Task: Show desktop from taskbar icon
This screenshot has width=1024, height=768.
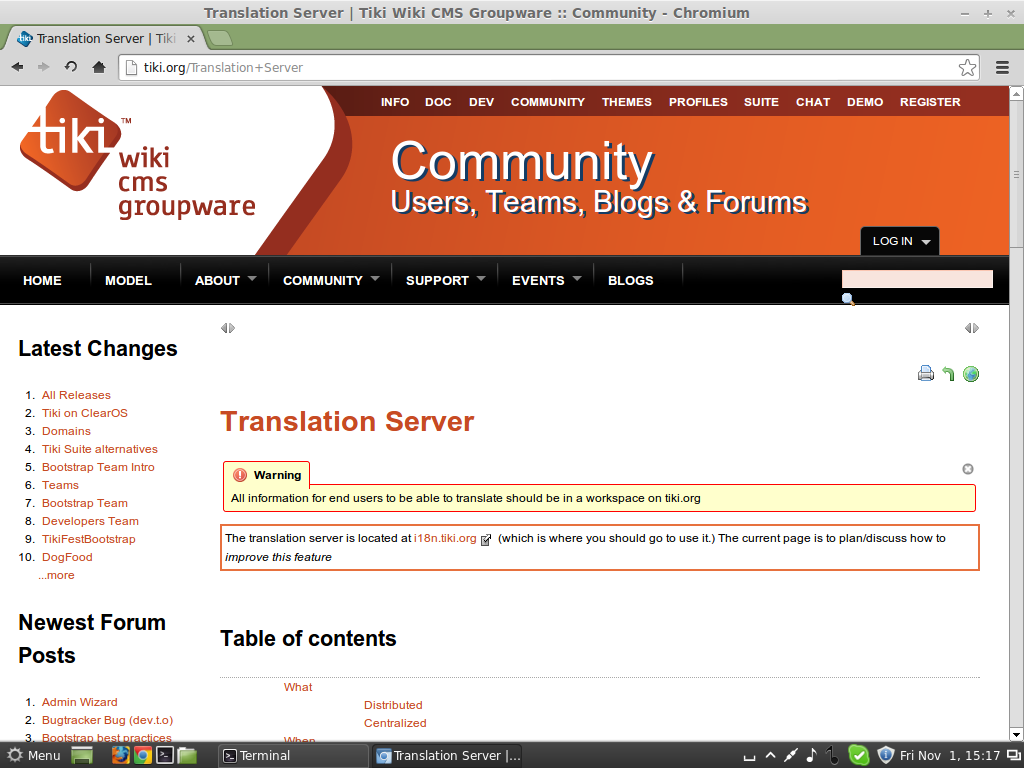Action: pyautogui.click(x=82, y=756)
